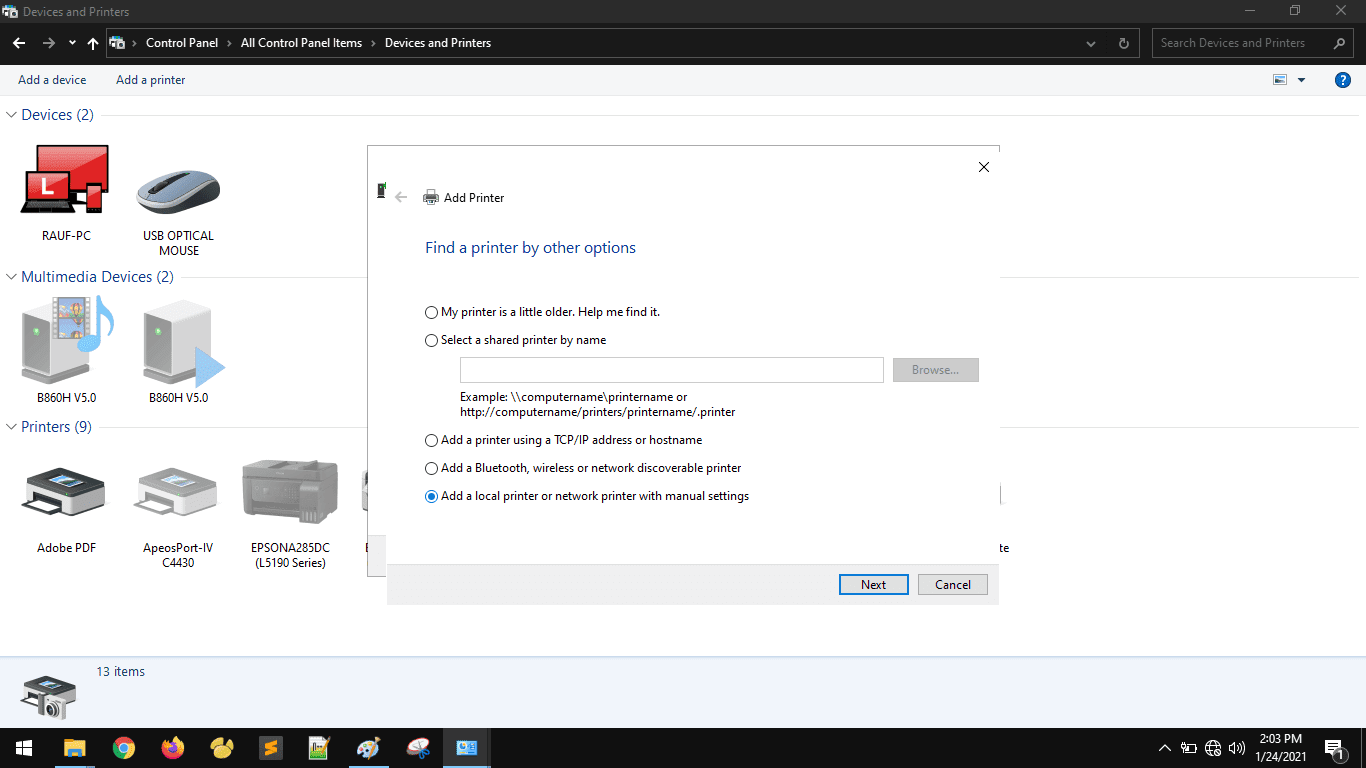Expand chevron after All Control Panel Items
Viewport: 1366px width, 768px height.
pos(374,43)
